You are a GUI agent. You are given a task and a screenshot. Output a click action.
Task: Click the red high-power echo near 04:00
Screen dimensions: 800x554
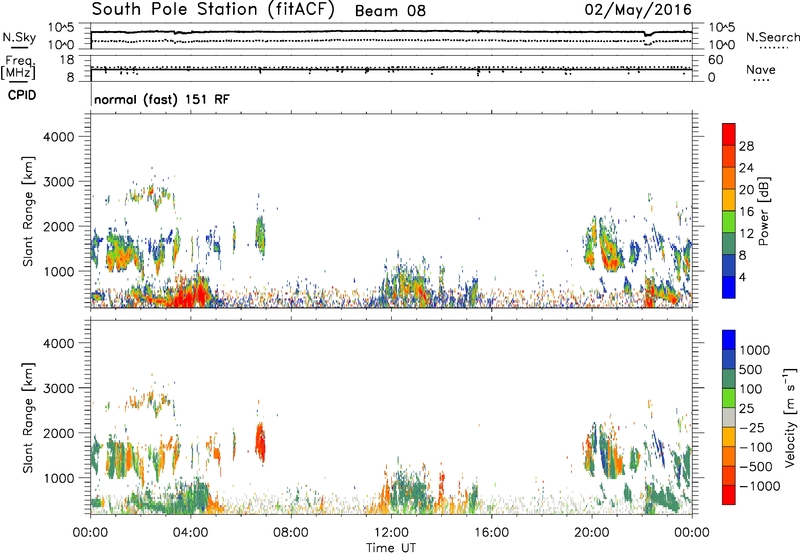pyautogui.click(x=191, y=295)
